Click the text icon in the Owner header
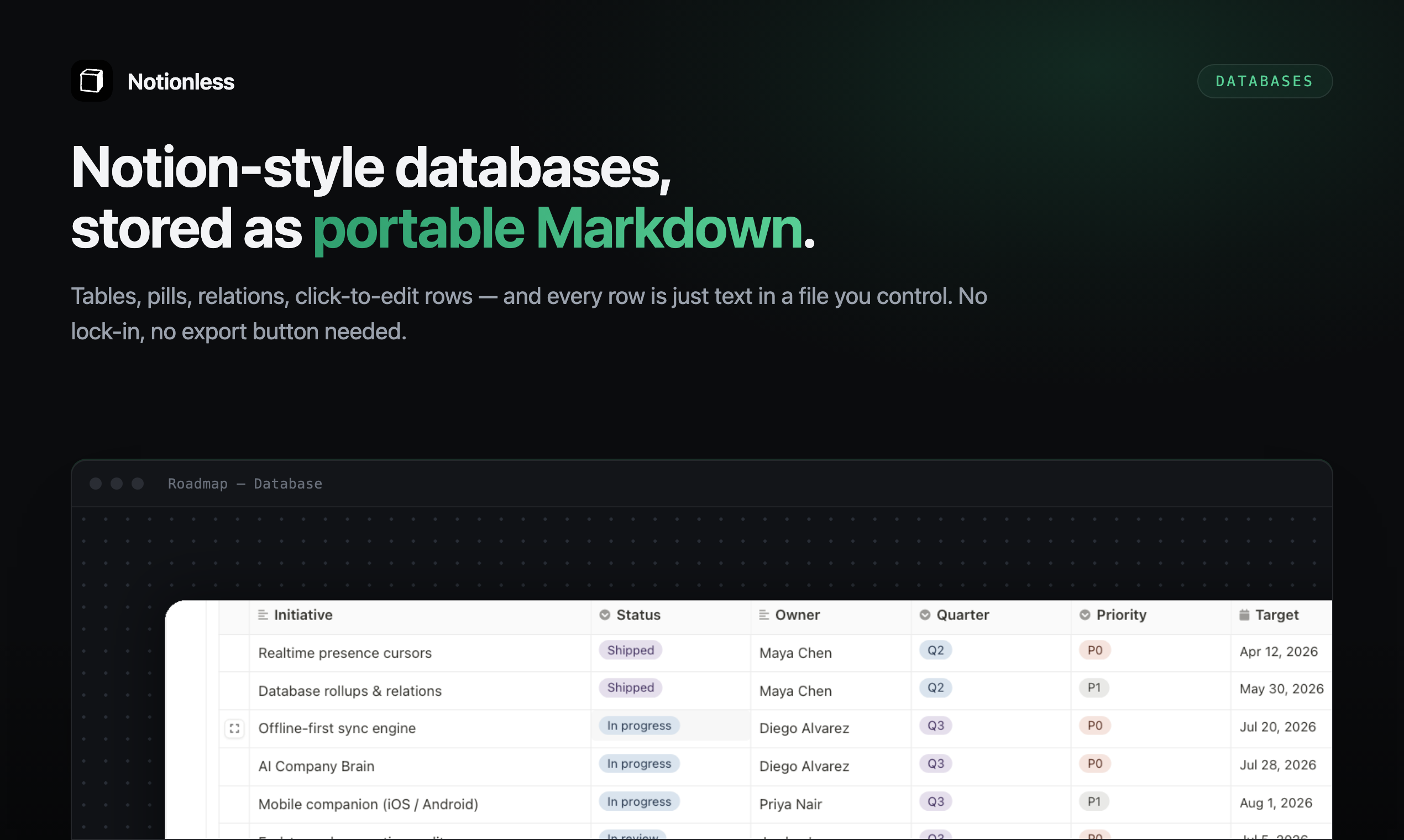The width and height of the screenshot is (1404, 840). pyautogui.click(x=764, y=615)
